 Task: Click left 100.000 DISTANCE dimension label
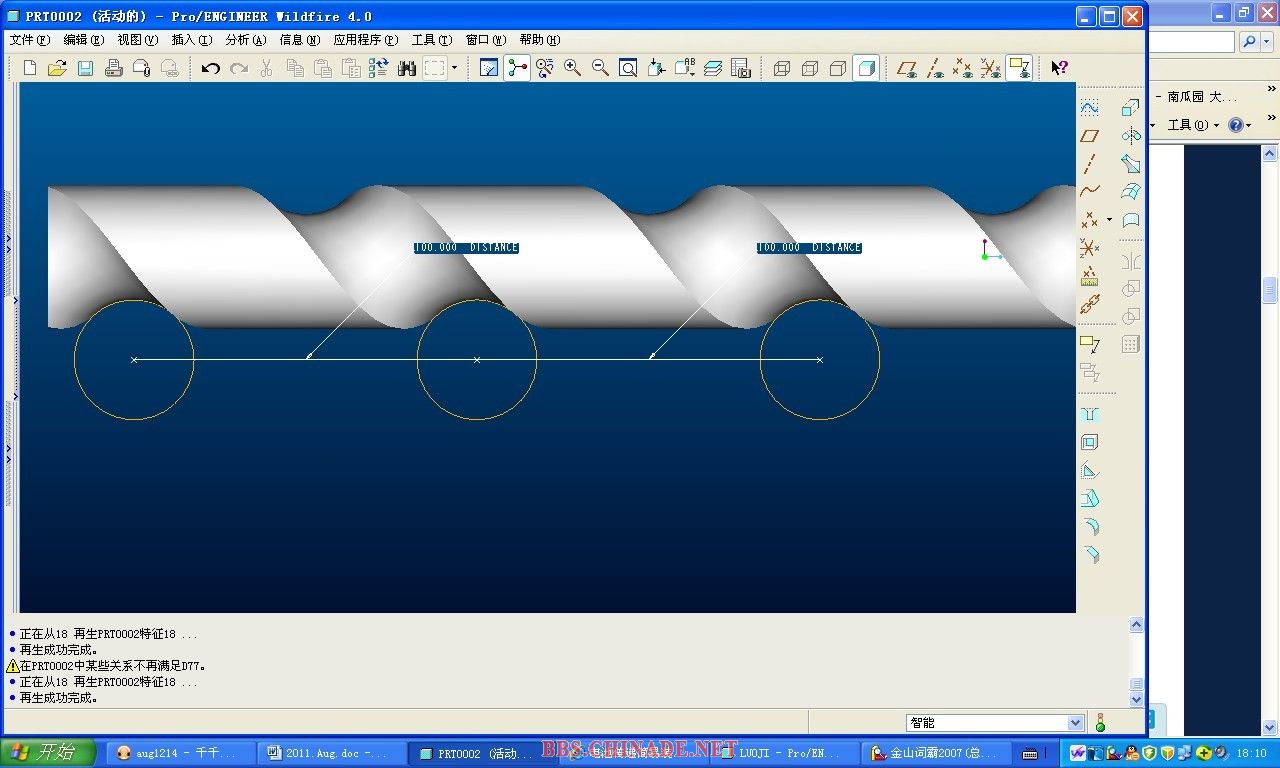tap(466, 247)
